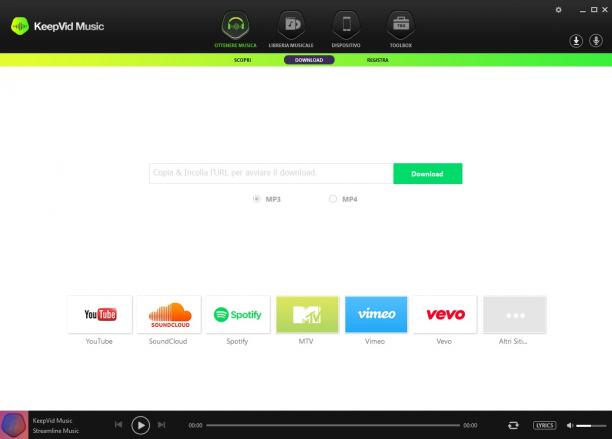This screenshot has width=612, height=439.
Task: Switch to the Scopri tab
Action: coord(242,60)
